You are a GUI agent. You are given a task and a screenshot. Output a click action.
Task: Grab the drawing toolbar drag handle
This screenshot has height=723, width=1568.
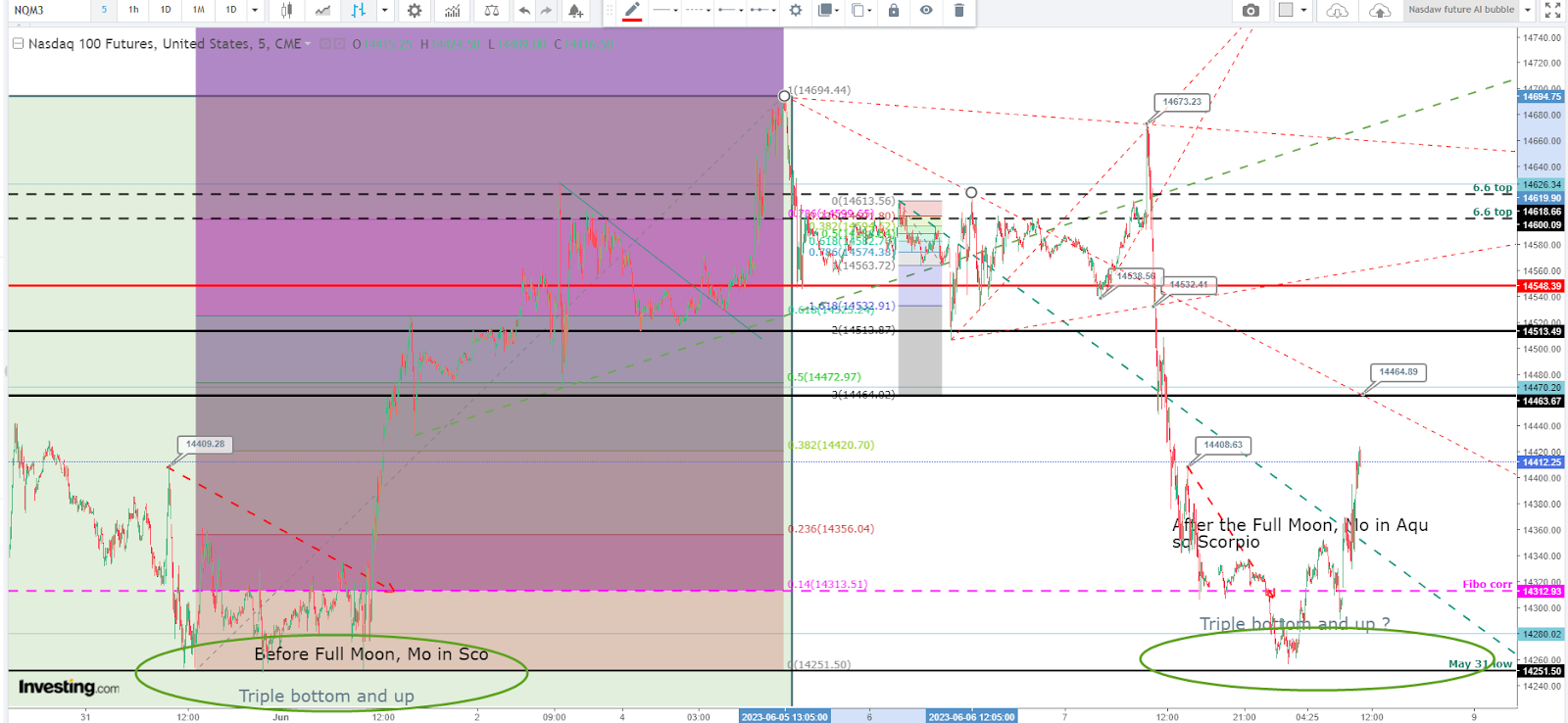[609, 10]
